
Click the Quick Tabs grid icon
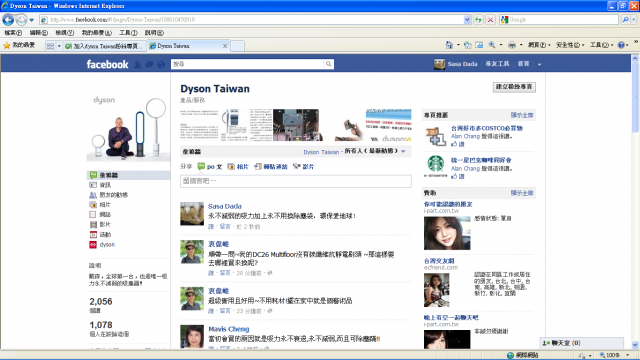coord(50,46)
